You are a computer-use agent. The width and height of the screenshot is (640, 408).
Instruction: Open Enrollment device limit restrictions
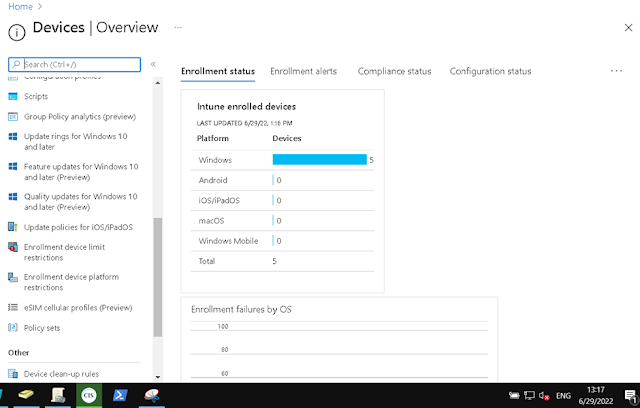[64, 252]
